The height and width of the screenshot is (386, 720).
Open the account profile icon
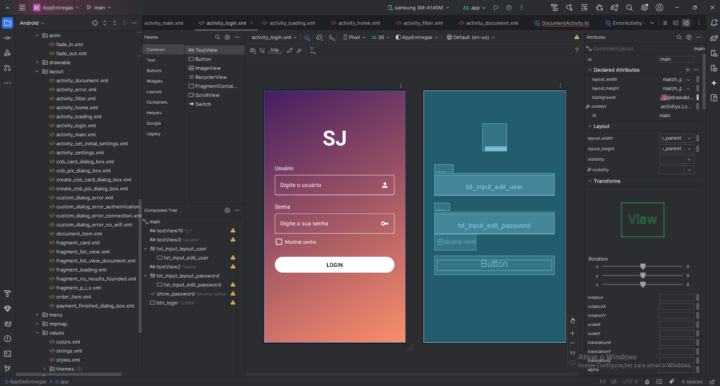659,8
